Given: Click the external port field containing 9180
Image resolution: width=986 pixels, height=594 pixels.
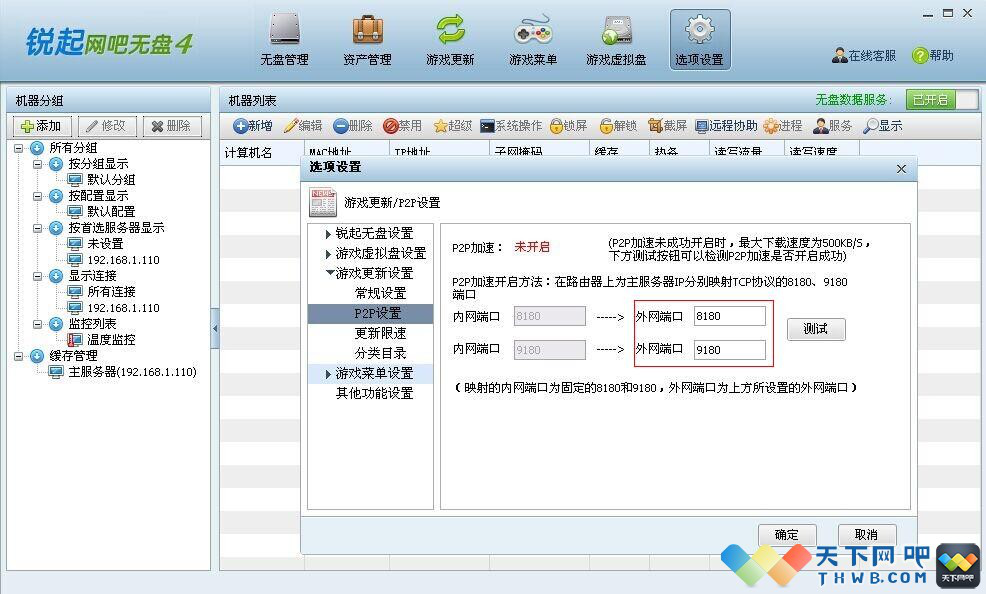Looking at the screenshot, I should point(729,350).
